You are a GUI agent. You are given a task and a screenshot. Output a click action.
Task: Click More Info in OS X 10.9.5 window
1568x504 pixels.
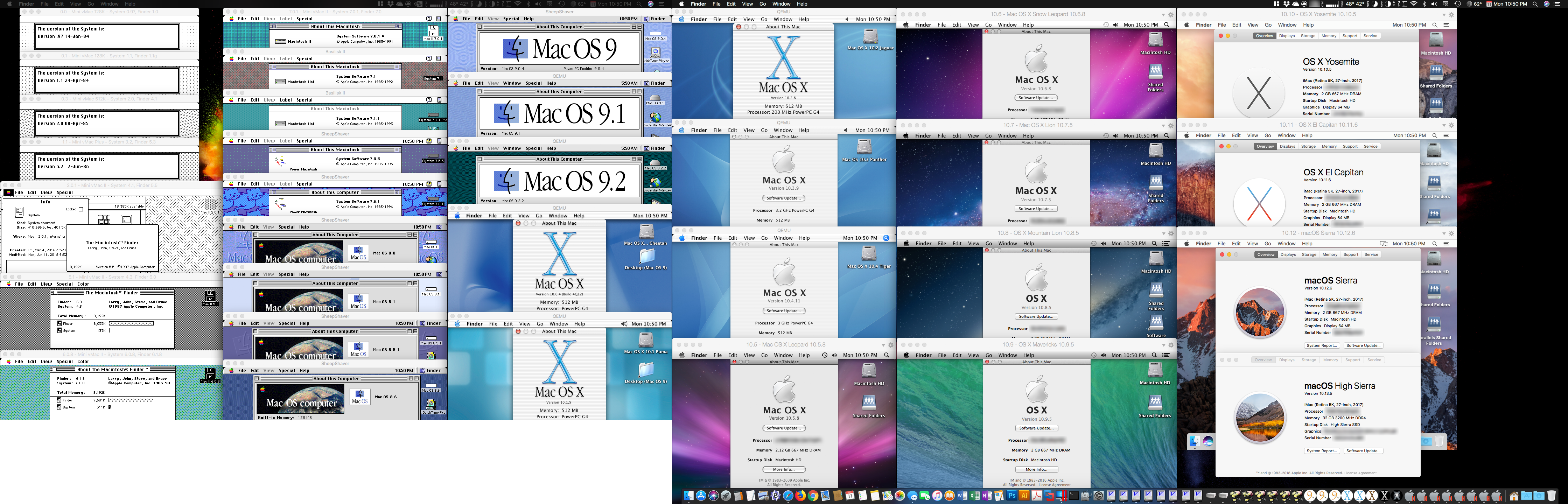click(x=1036, y=469)
